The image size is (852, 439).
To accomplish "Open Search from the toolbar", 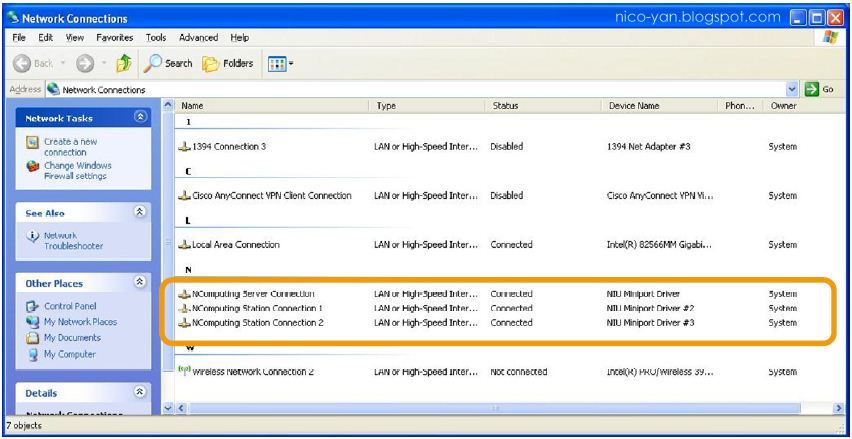I will point(168,64).
